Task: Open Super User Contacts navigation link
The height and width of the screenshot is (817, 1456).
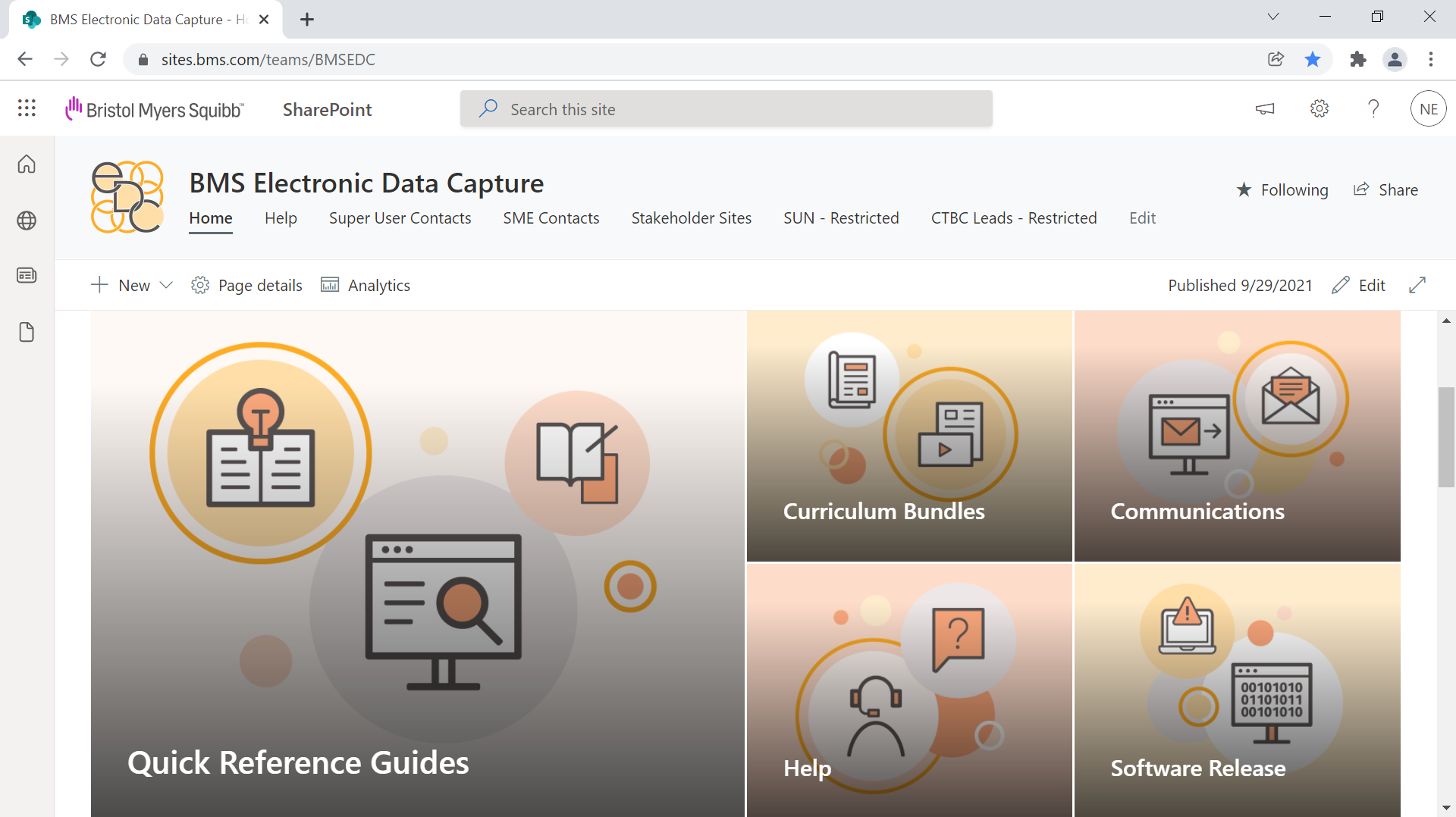Action: [x=400, y=218]
